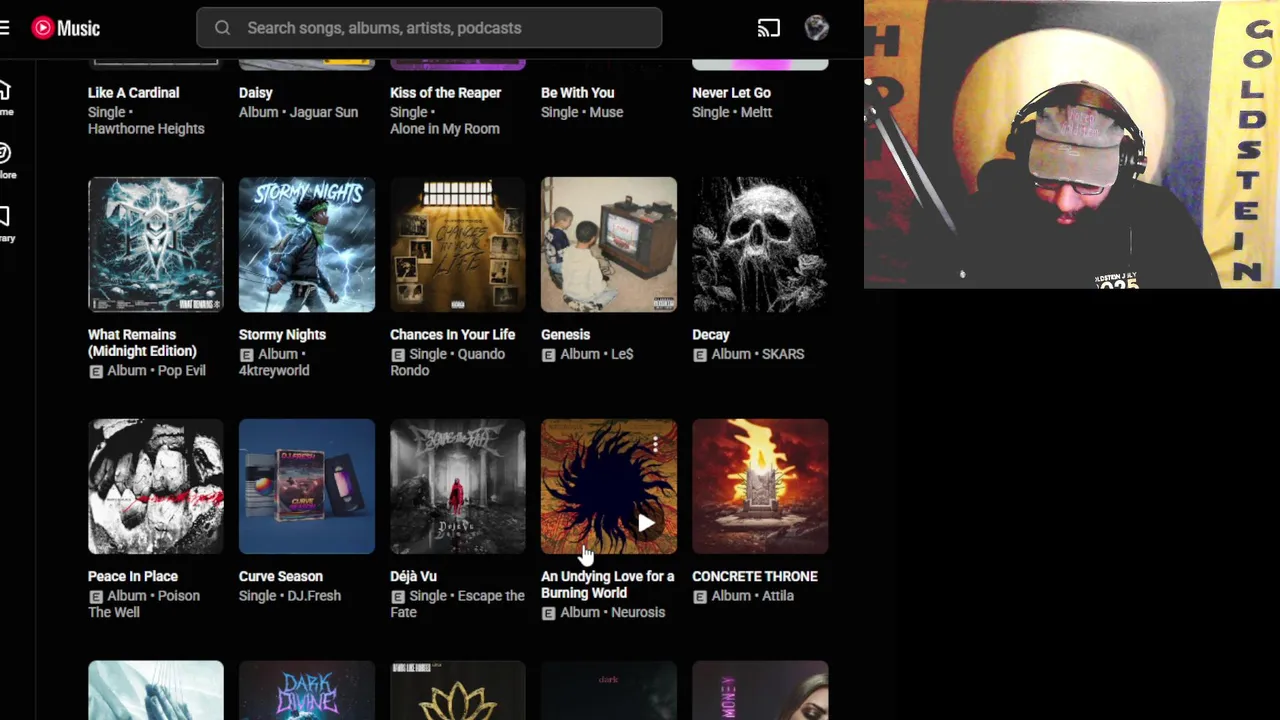Open artist Jaguar Sun
This screenshot has width=1280, height=720.
click(x=325, y=112)
